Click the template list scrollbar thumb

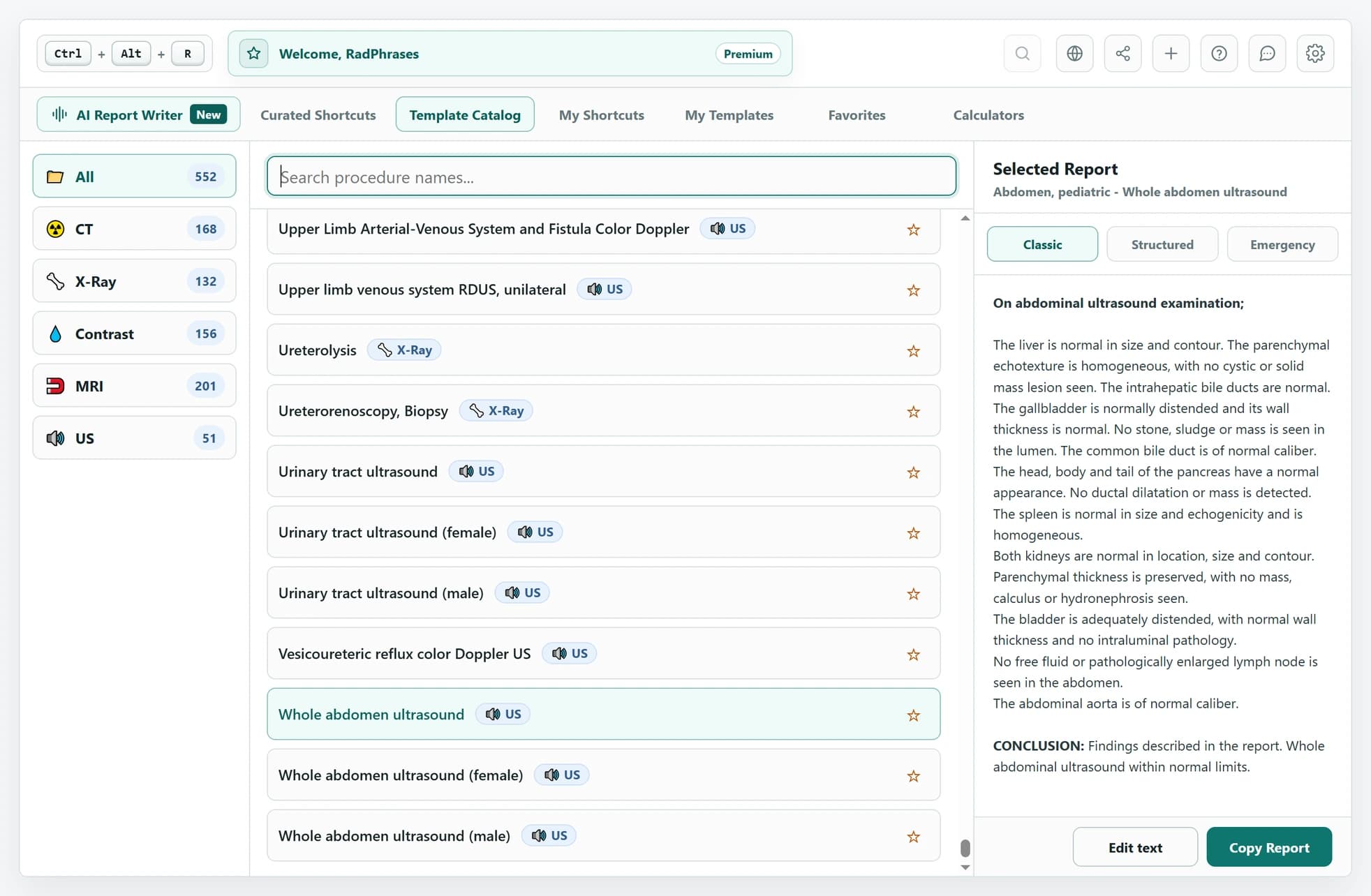(x=965, y=848)
